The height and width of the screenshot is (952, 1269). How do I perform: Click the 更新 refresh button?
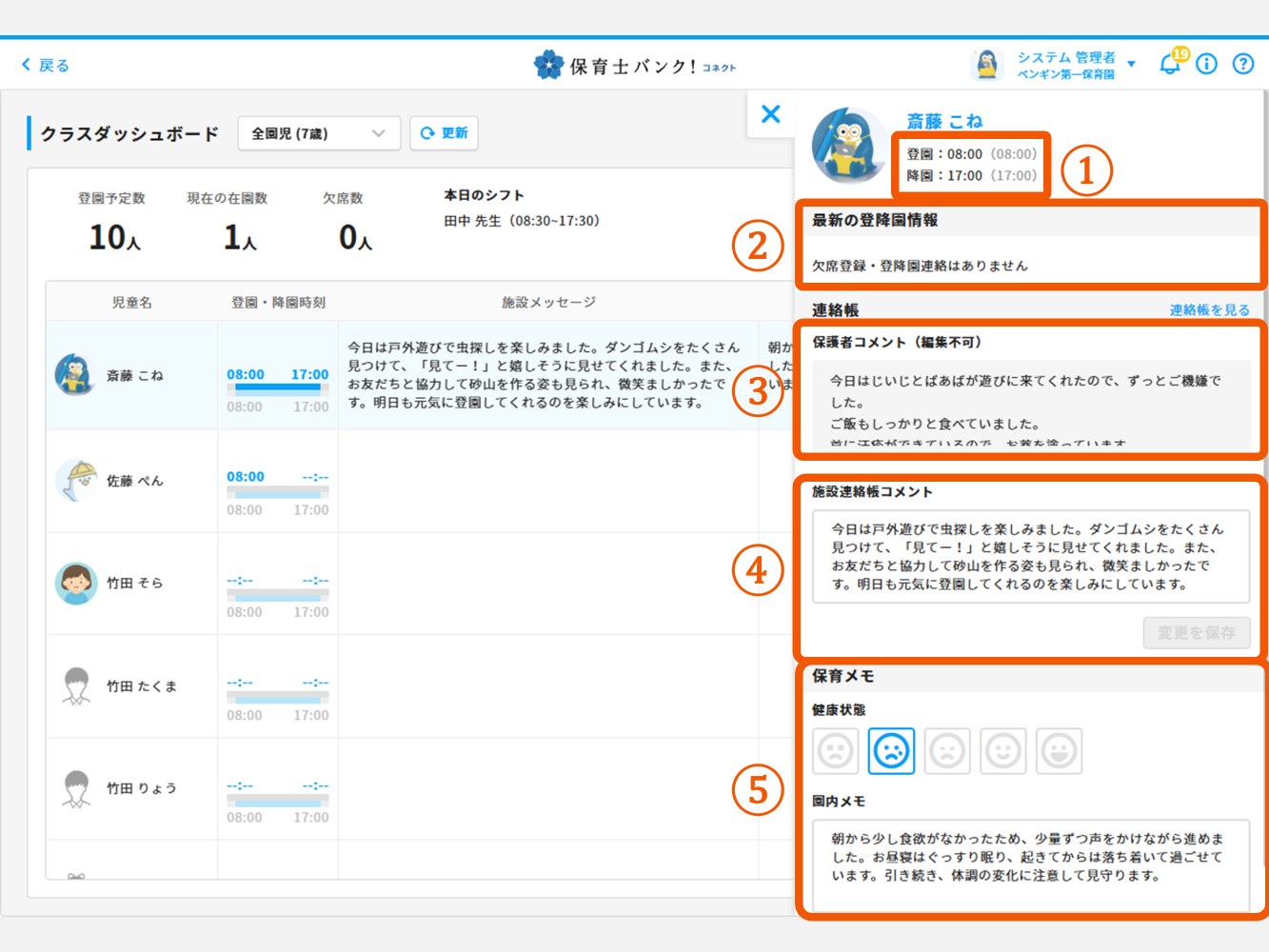pyautogui.click(x=444, y=133)
